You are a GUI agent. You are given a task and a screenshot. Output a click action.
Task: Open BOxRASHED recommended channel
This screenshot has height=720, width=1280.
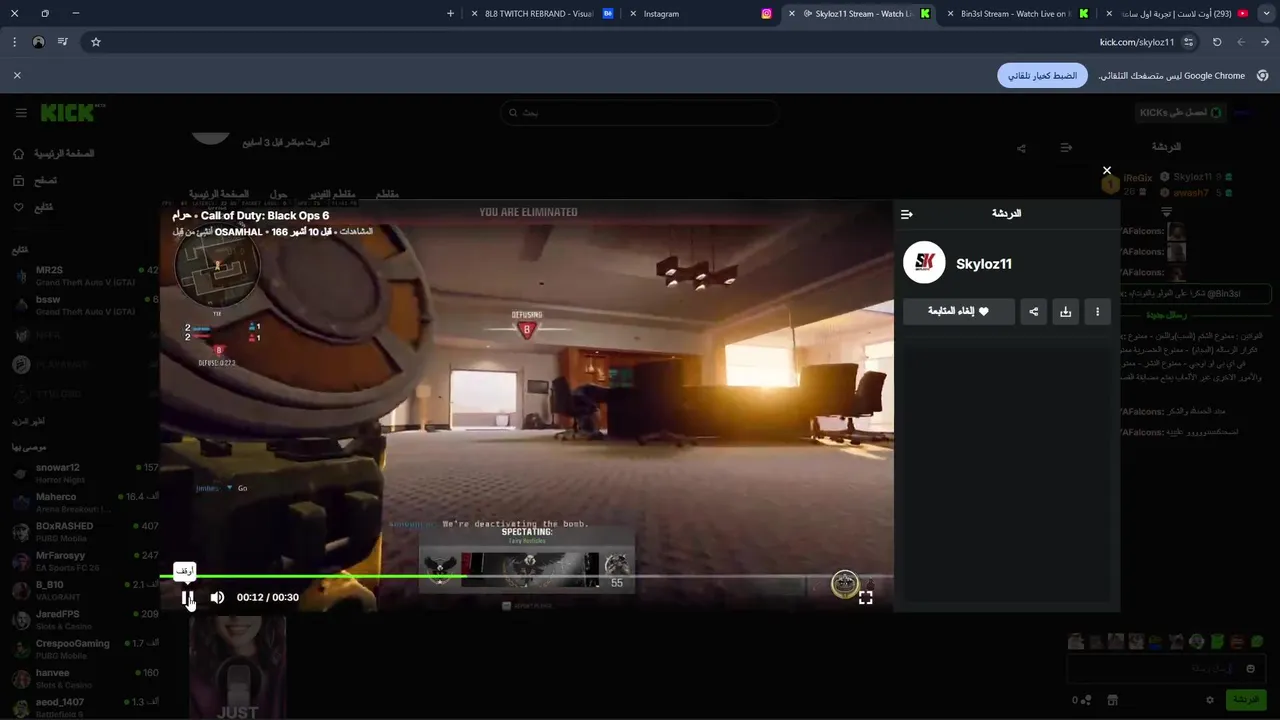(85, 531)
